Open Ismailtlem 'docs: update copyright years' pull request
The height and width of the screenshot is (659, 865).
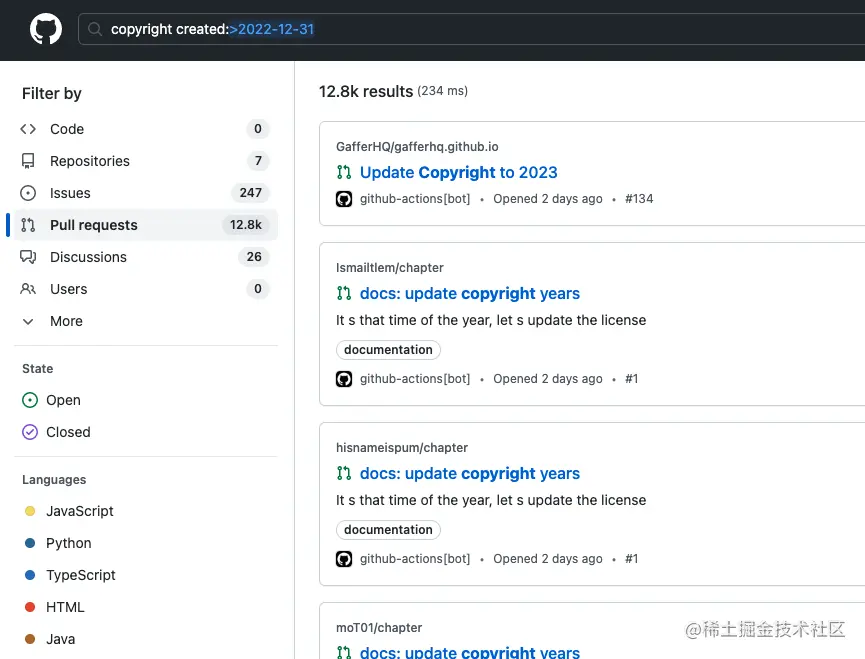pos(470,293)
